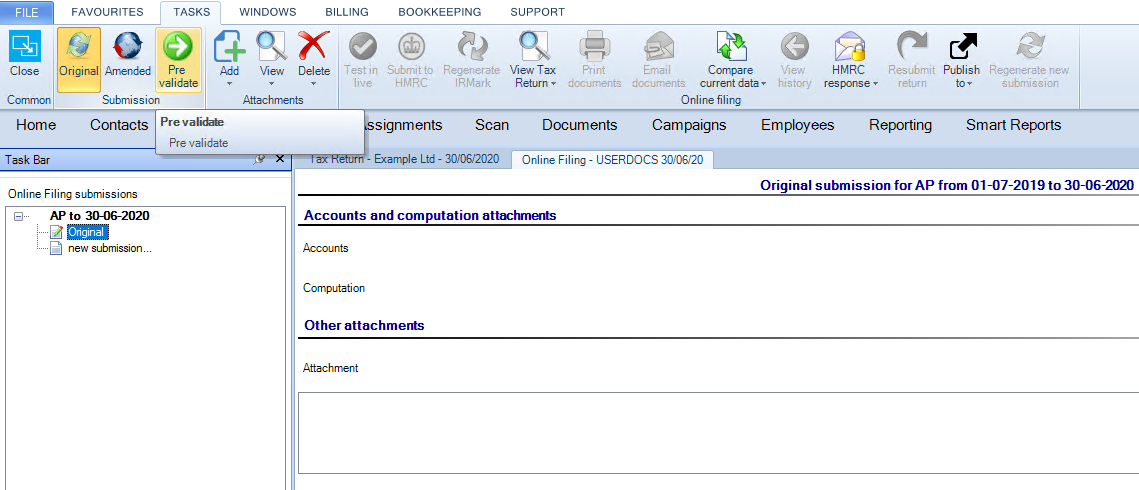Select the Original item in submissions tree

coord(88,232)
